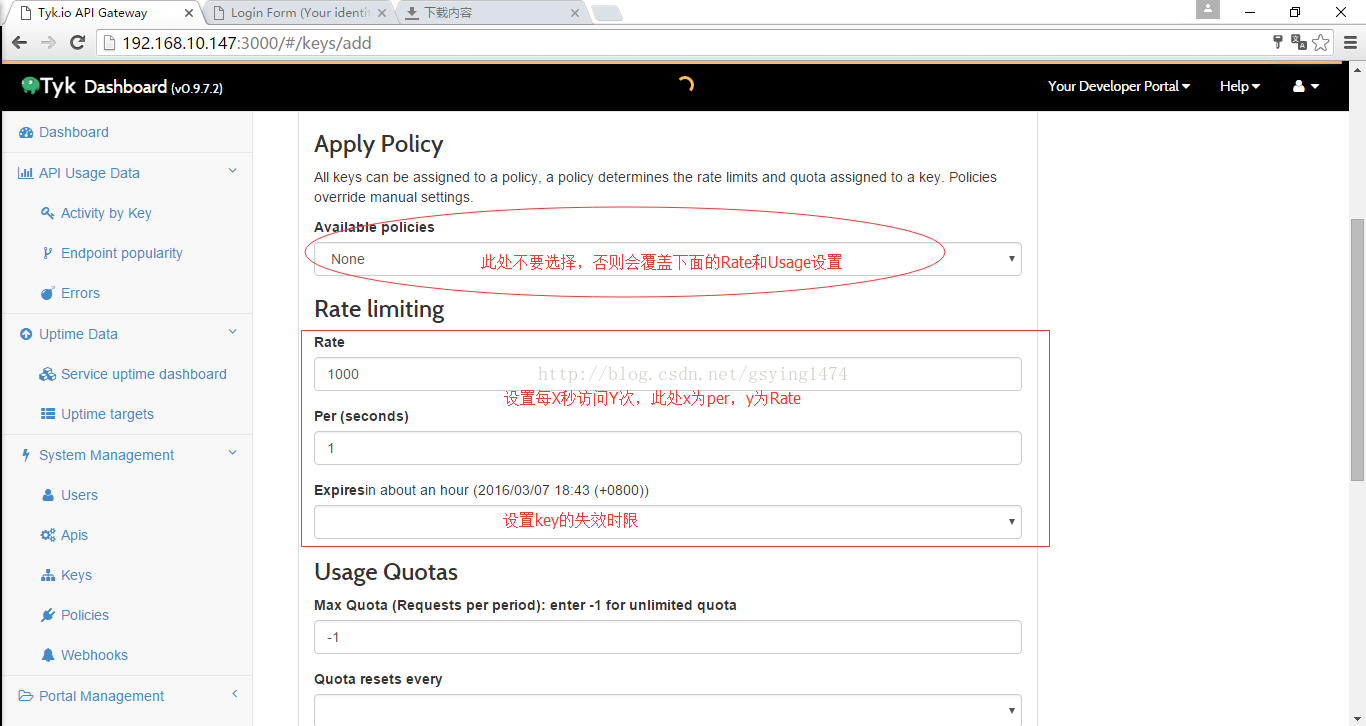This screenshot has height=726, width=1366.
Task: Open the Dashboard gauge icon in sidebar
Action: tap(26, 132)
